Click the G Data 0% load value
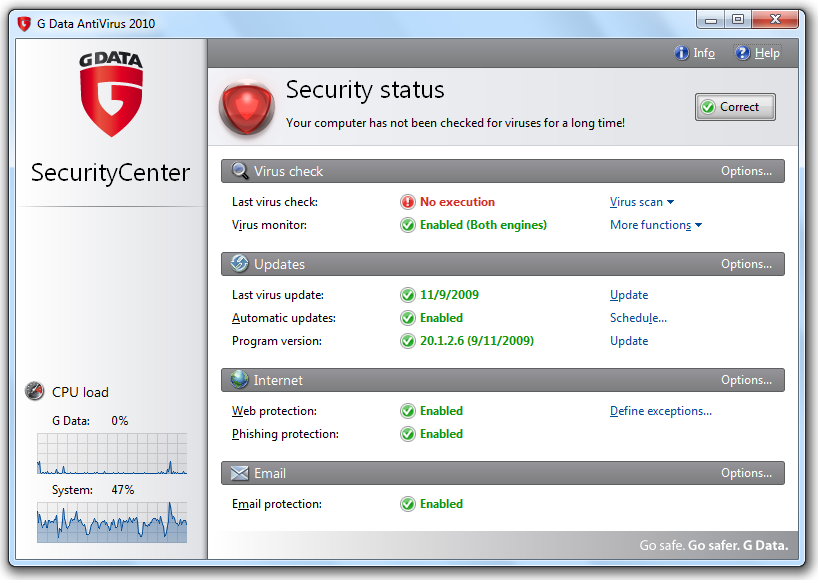This screenshot has width=819, height=583. coord(120,421)
